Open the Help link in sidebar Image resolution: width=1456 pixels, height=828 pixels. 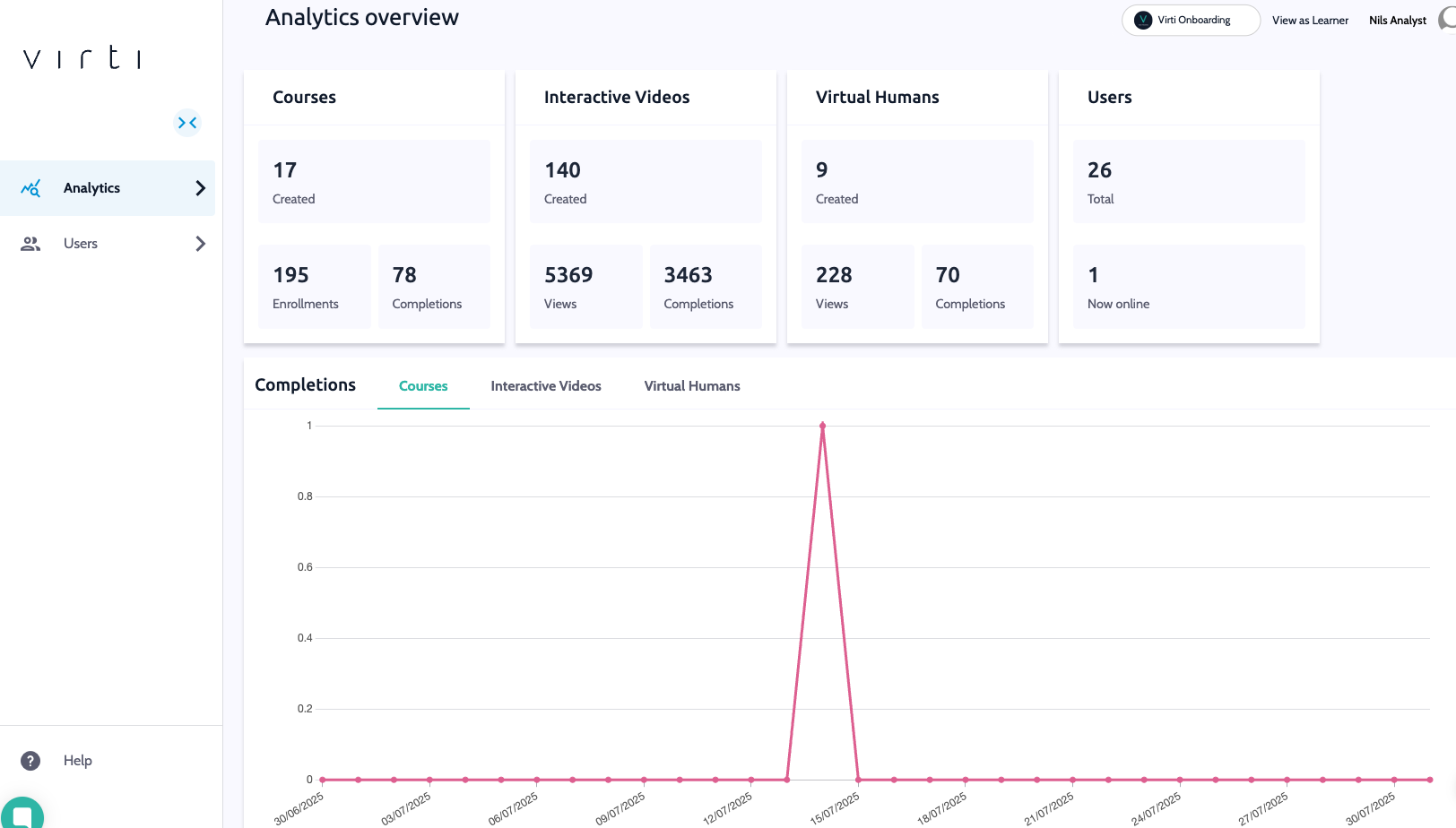pos(78,761)
